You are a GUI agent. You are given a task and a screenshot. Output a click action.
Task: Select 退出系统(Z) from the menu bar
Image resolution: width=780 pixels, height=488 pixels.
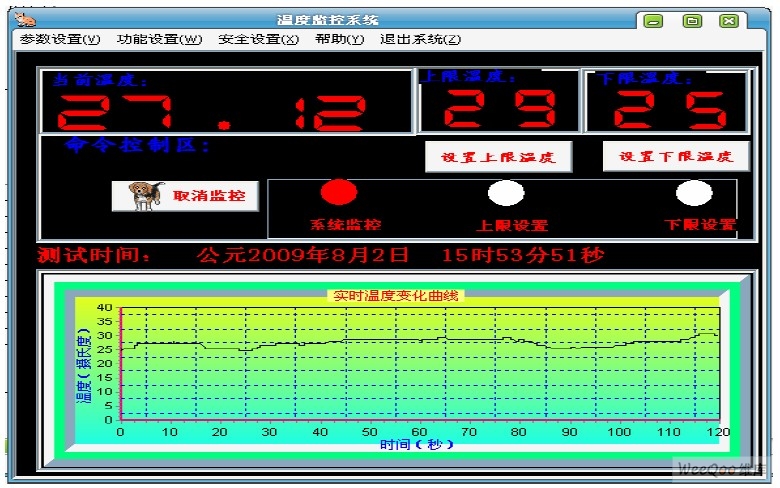420,40
